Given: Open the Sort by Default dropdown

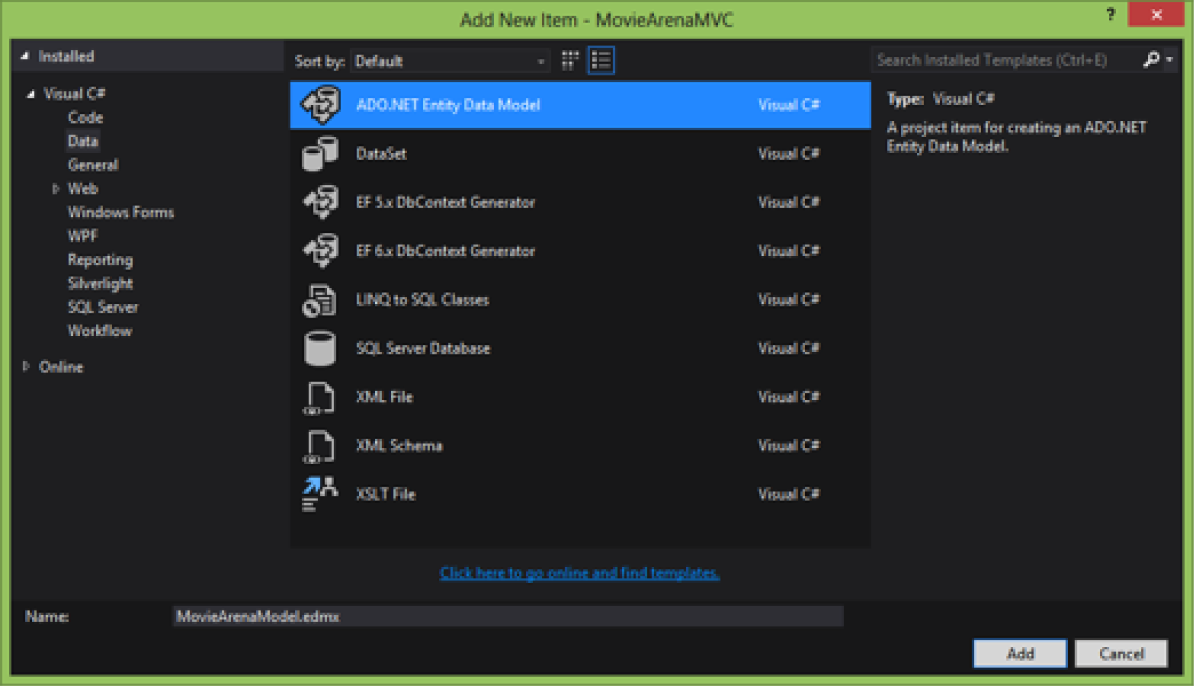Looking at the screenshot, I should click(450, 61).
